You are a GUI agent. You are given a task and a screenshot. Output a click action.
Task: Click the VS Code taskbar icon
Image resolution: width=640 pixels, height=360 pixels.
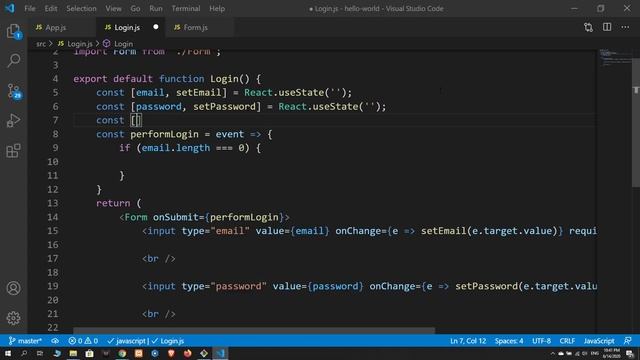coord(220,353)
